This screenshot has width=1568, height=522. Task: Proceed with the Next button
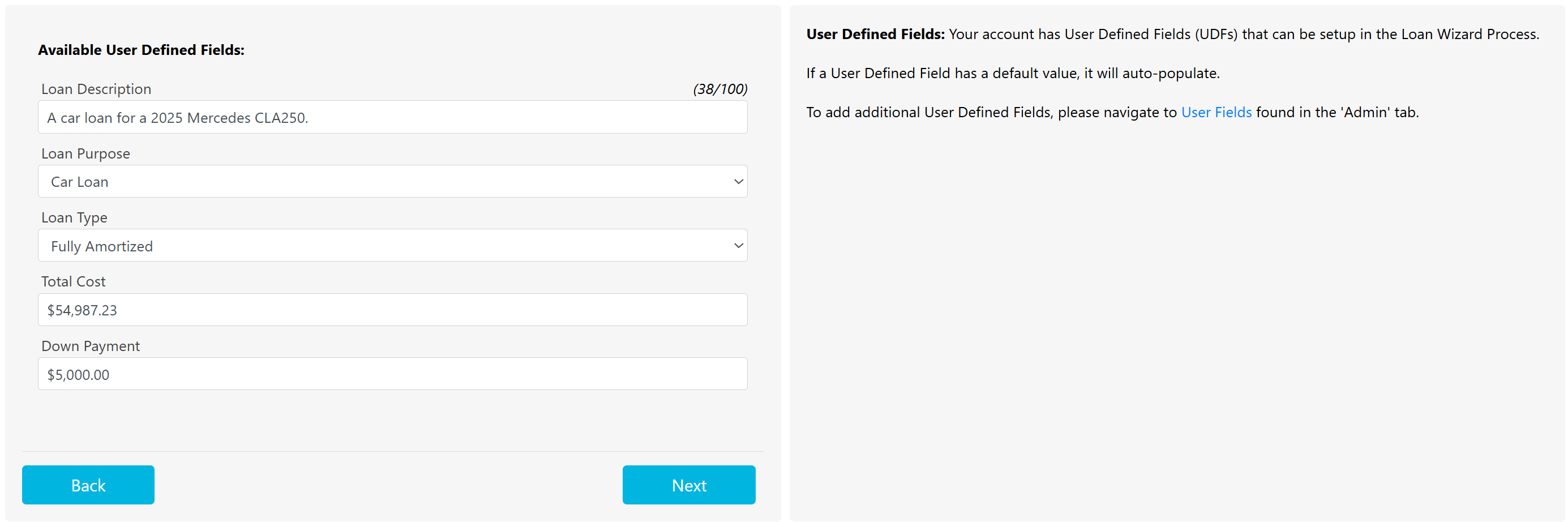688,485
